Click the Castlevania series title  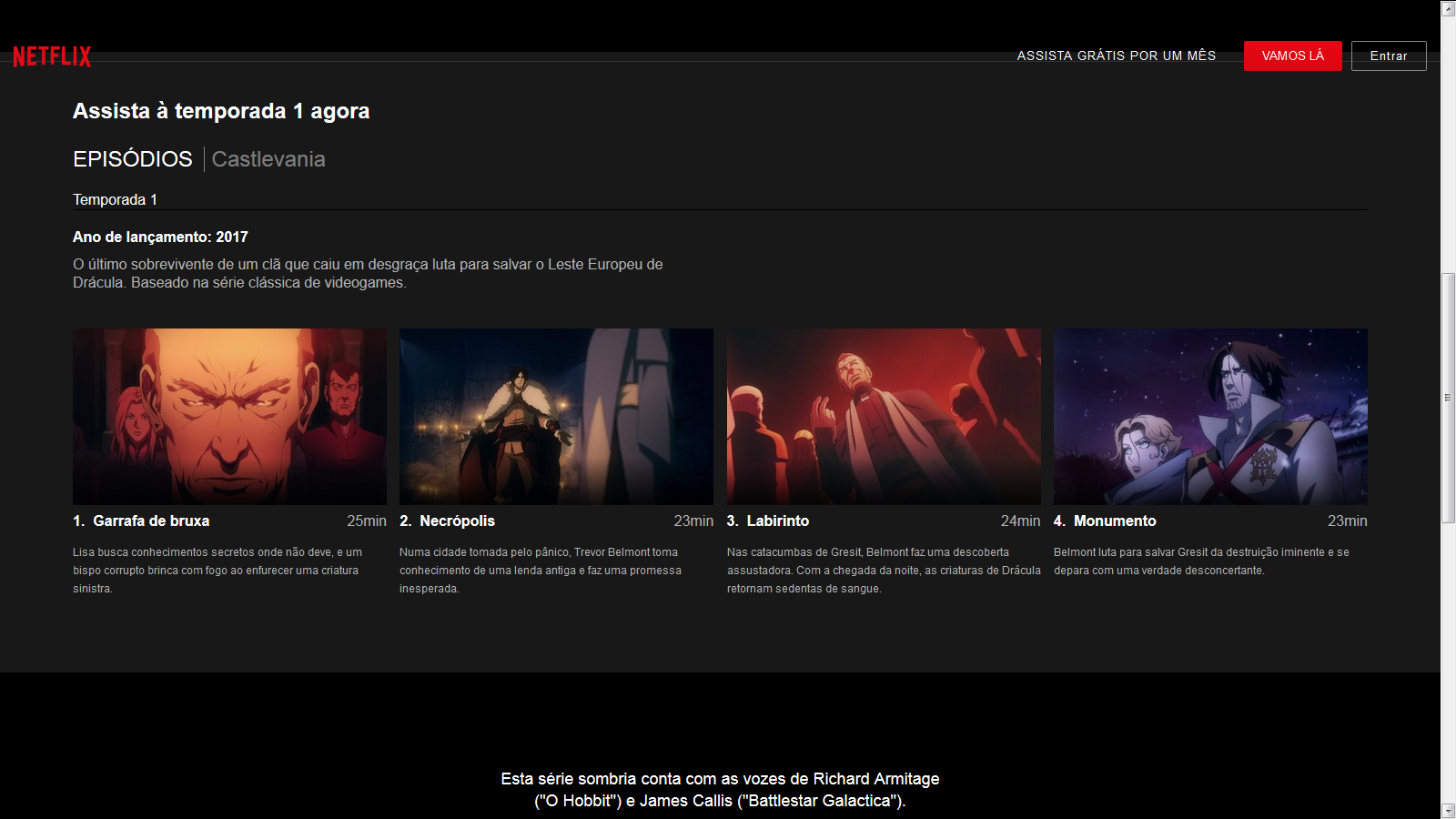268,159
